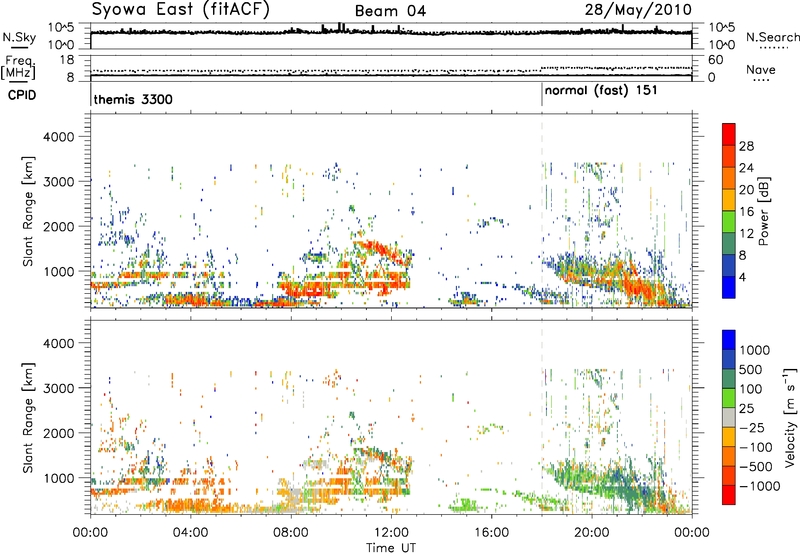This screenshot has height=554, width=800.
Task: Click the 12:00 time tick label
Action: (391, 533)
